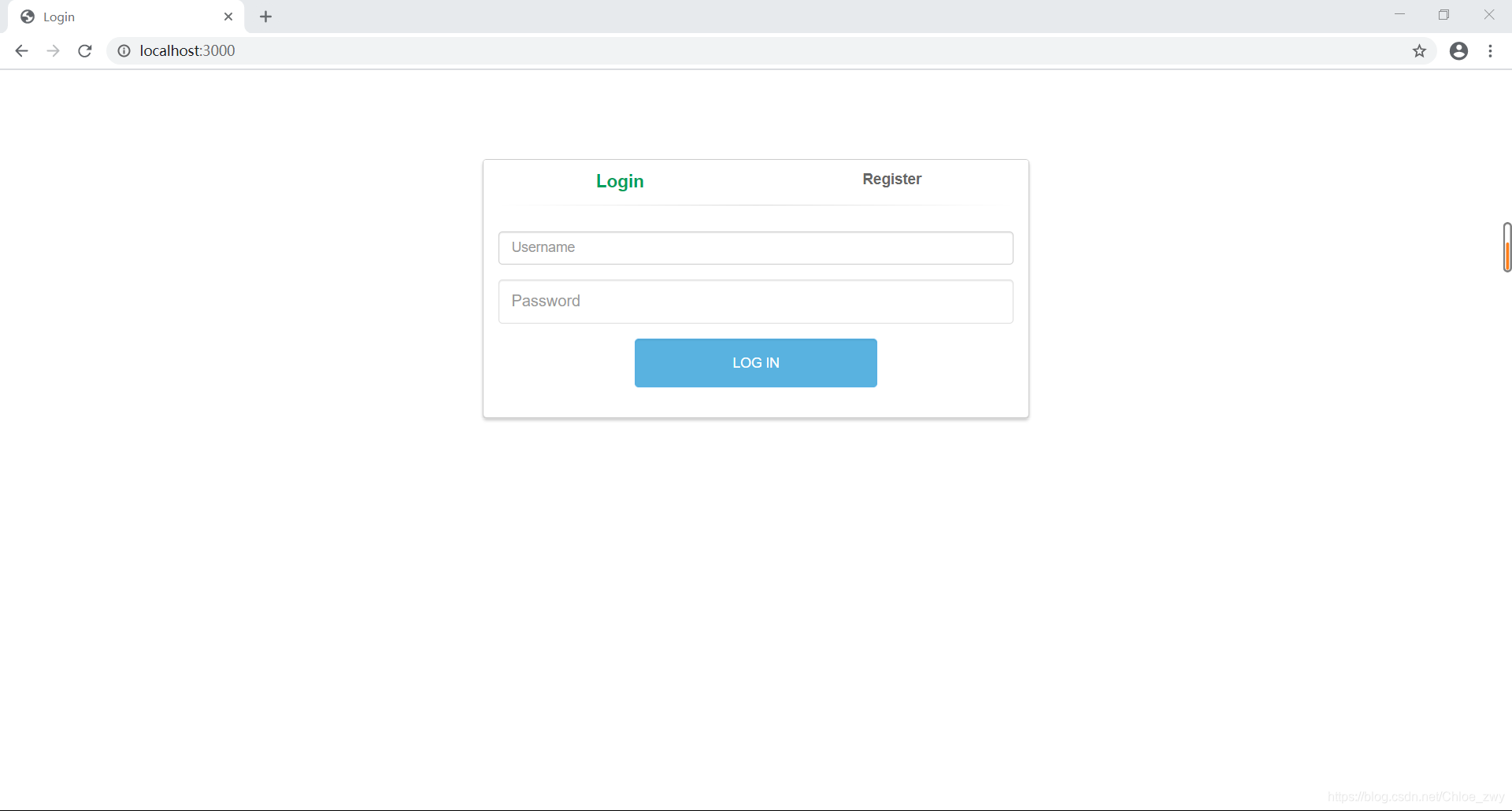Restore down the browser window

click(x=1443, y=15)
